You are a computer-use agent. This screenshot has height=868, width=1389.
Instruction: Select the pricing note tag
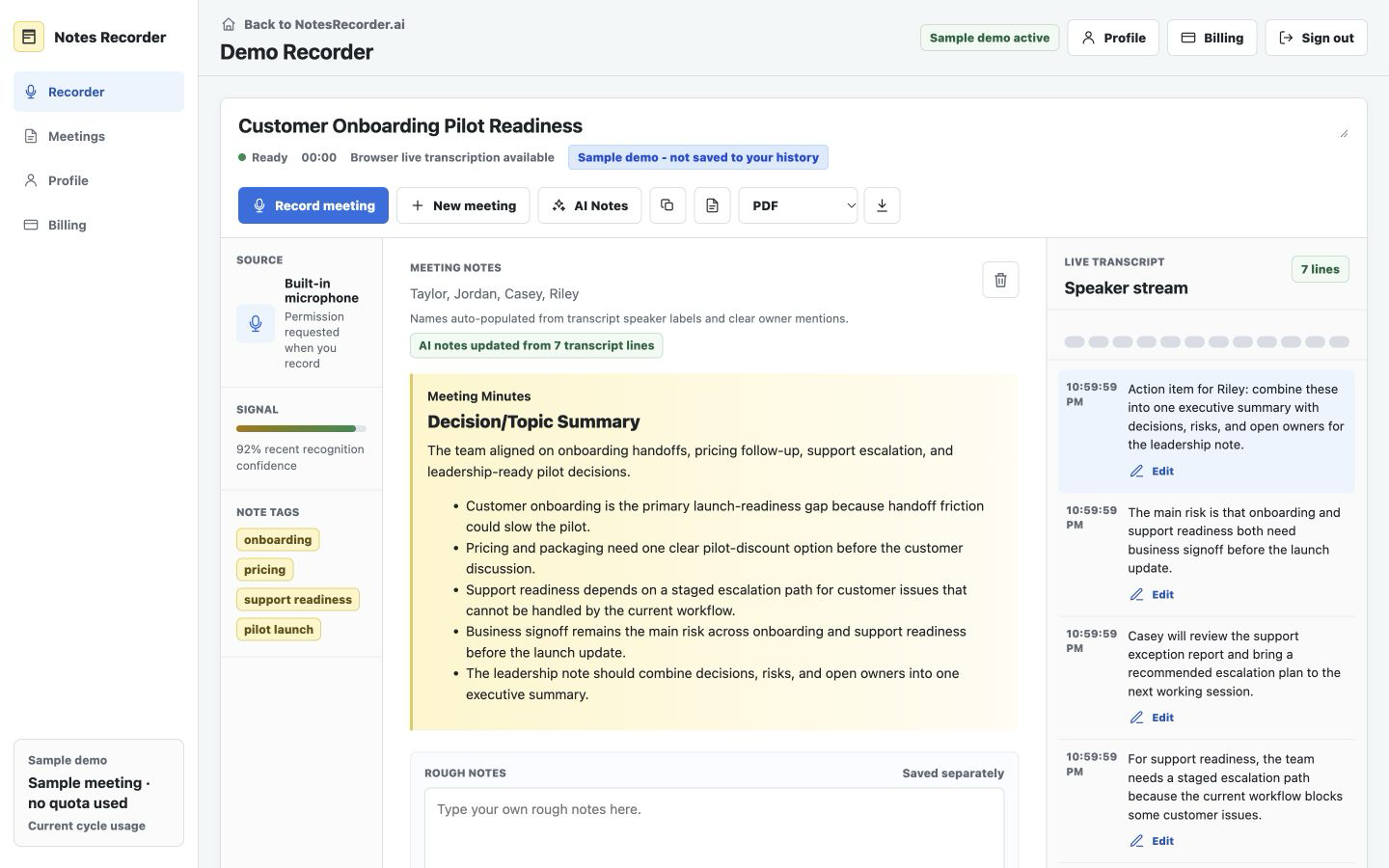pyautogui.click(x=264, y=570)
